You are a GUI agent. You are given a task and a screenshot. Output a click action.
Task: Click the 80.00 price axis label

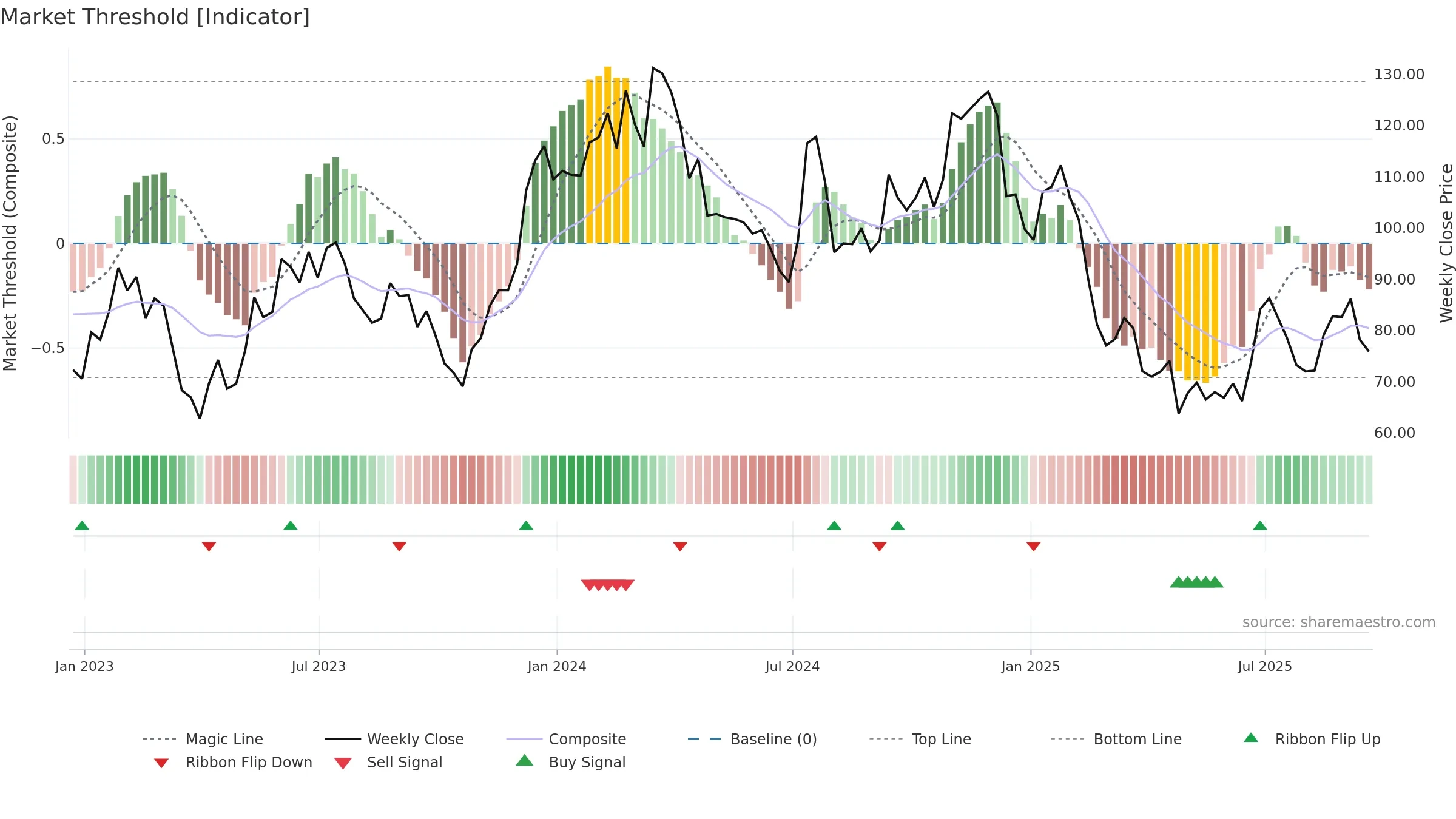click(1395, 331)
